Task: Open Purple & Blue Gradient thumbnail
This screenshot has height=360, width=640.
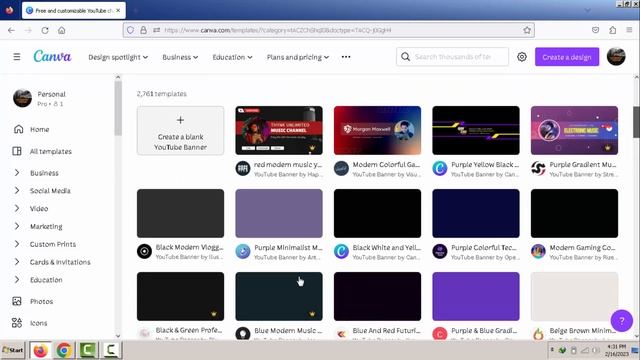Action: (x=476, y=296)
